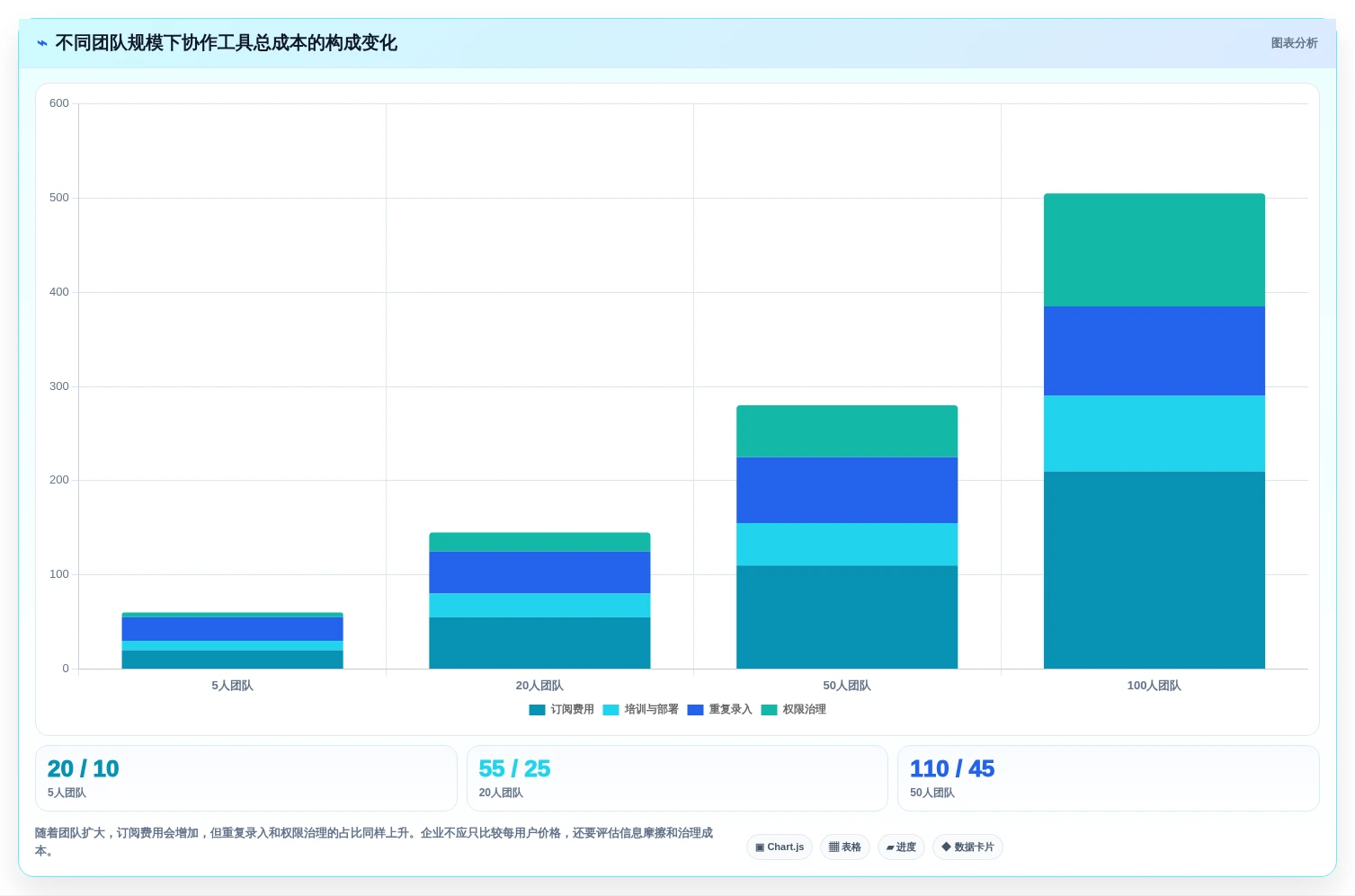Click the 重复录入 segment of the 100人团队 bar
This screenshot has width=1355, height=896.
[x=1154, y=351]
